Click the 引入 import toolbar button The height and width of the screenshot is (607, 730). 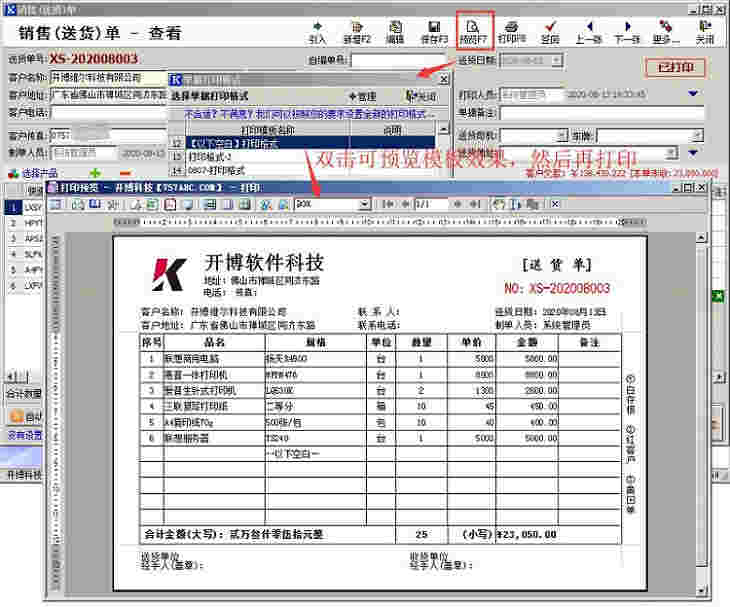318,32
